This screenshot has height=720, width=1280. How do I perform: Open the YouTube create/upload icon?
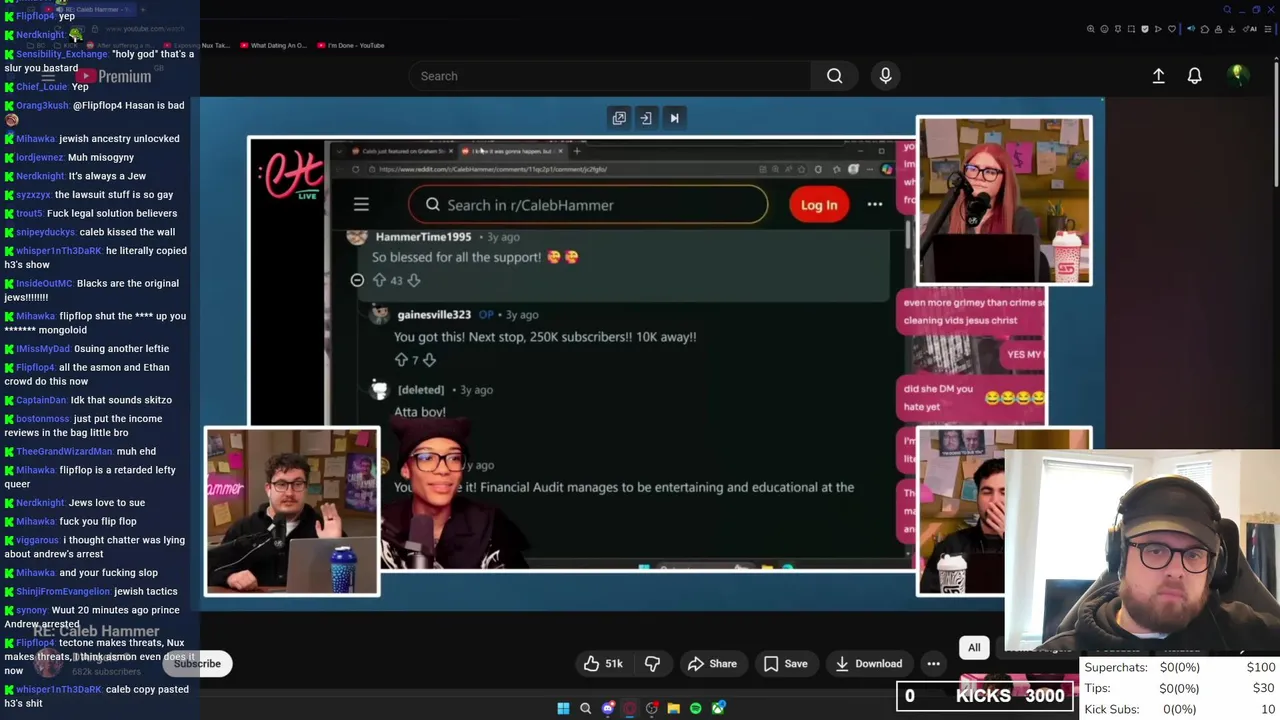coord(1158,75)
